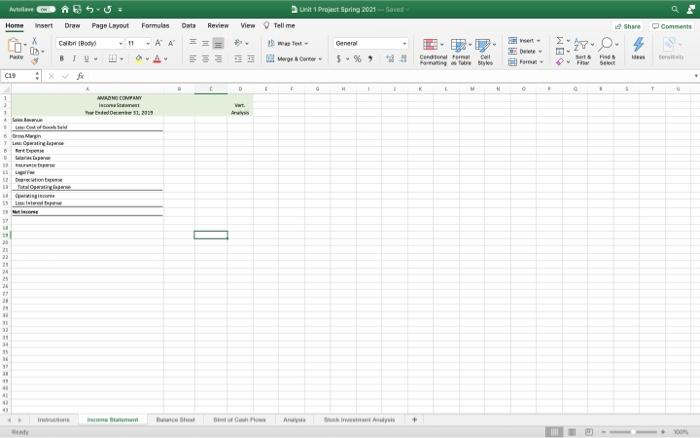The image size is (700, 438).
Task: Click the Delete cells button
Action: tap(525, 51)
